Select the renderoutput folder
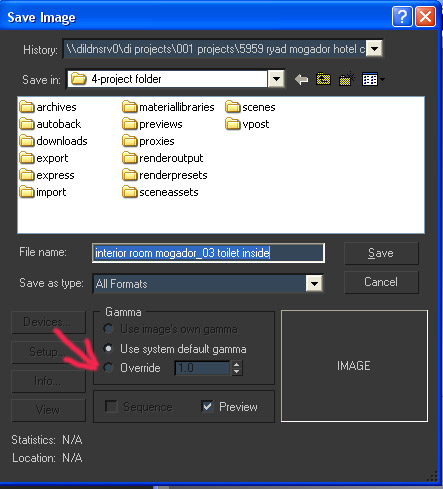Viewport: 443px width, 489px height. tap(163, 158)
